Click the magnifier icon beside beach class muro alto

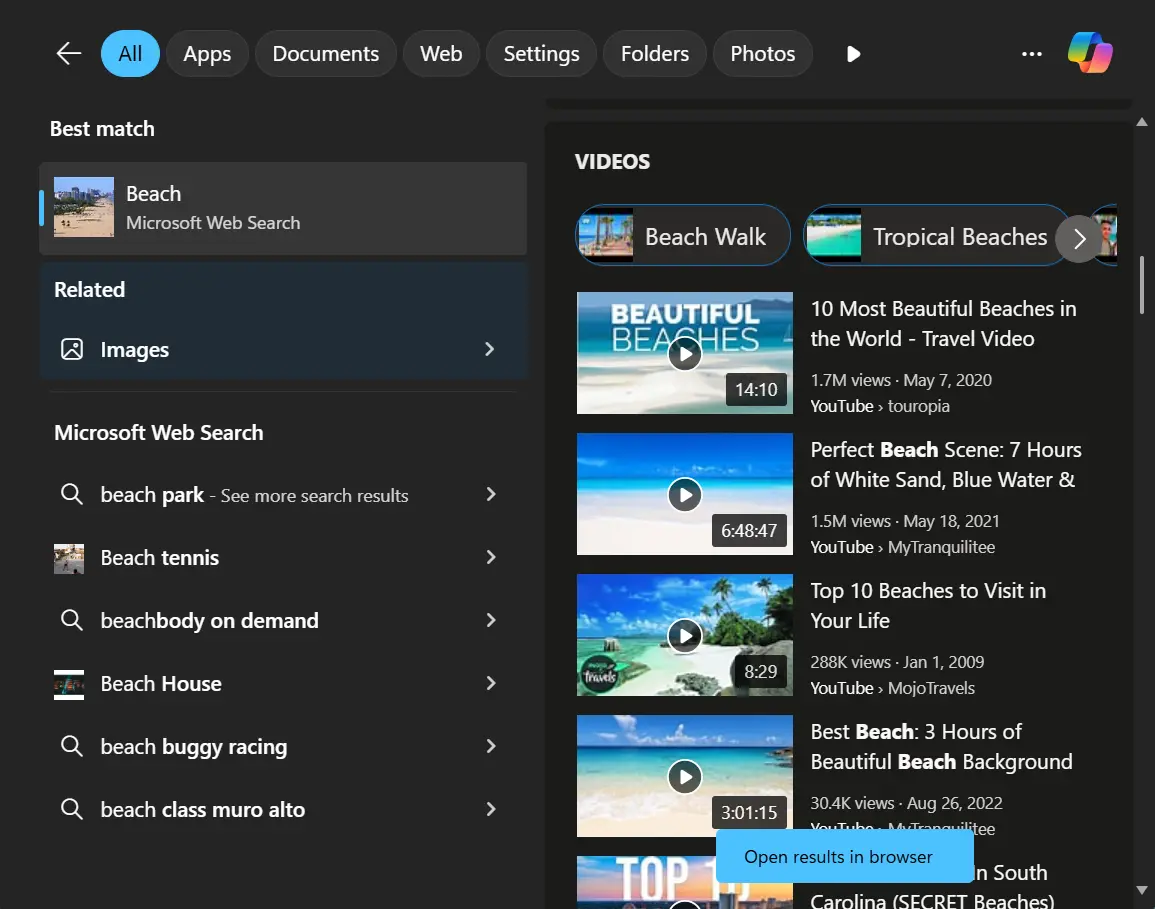point(71,810)
